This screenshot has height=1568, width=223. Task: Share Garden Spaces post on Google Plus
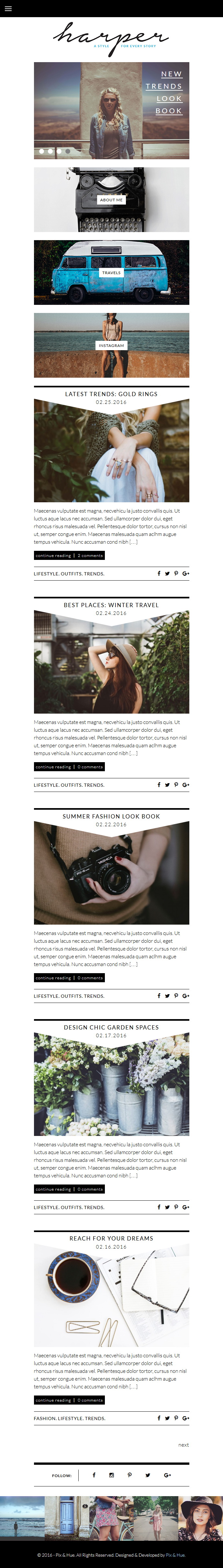pos(186,1207)
